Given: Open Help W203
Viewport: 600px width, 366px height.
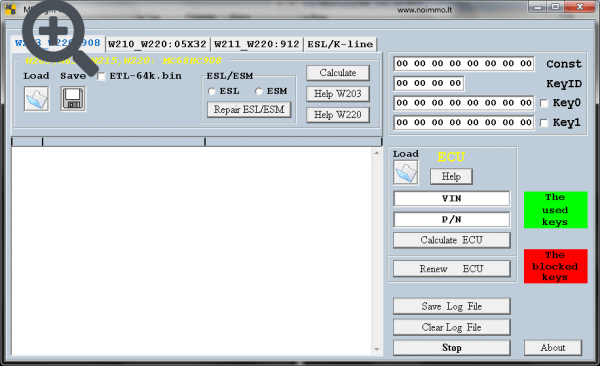Looking at the screenshot, I should pos(338,94).
